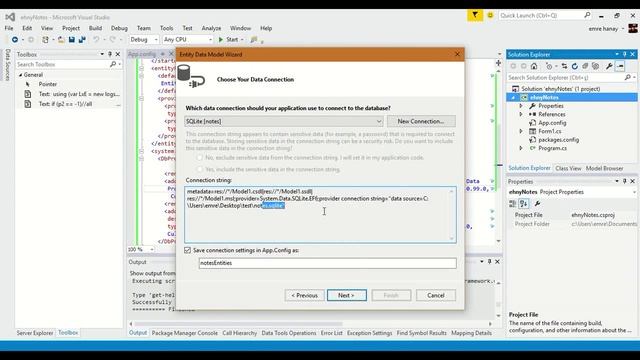Click the Undo toolbar icon
This screenshot has width=640, height=360.
[96, 40]
